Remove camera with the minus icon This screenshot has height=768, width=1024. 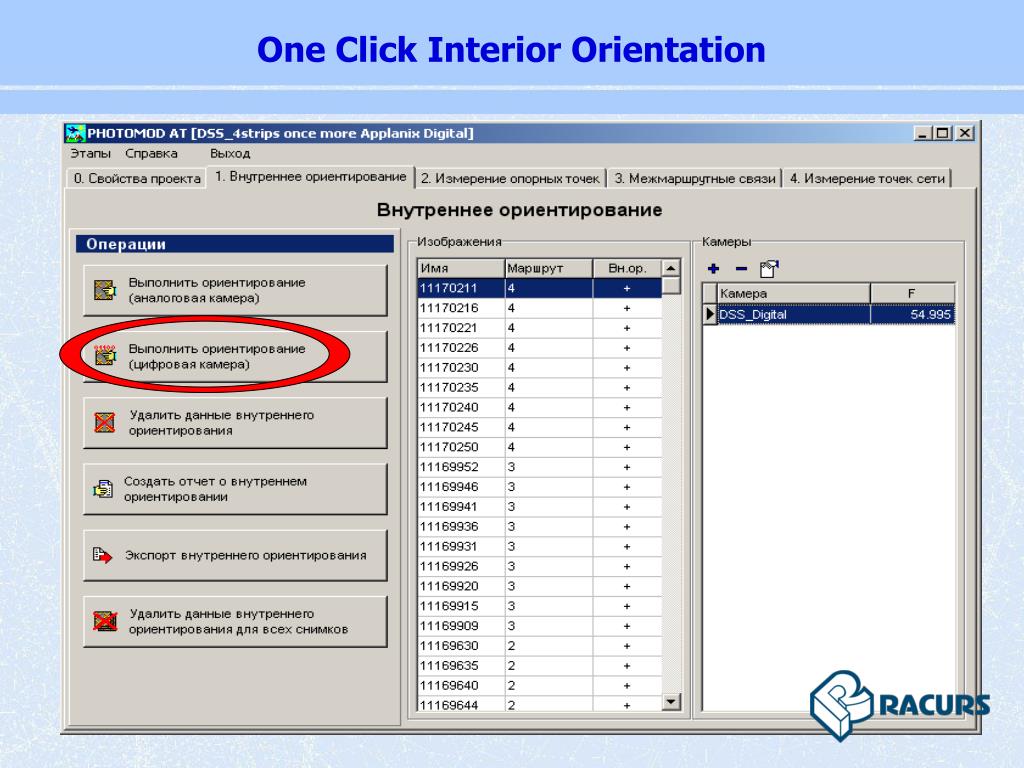pyautogui.click(x=741, y=268)
